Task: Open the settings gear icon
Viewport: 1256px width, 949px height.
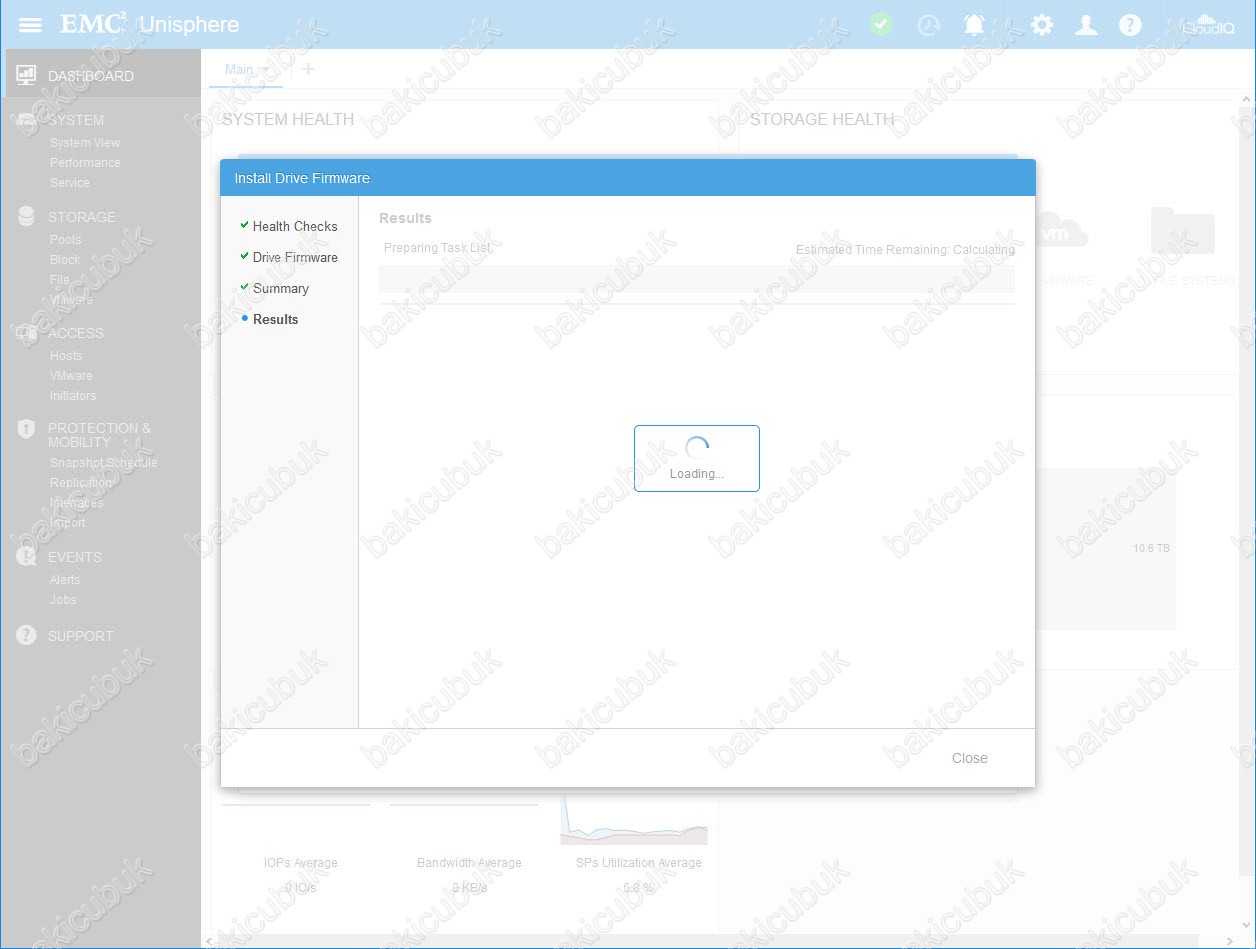Action: coord(1042,25)
